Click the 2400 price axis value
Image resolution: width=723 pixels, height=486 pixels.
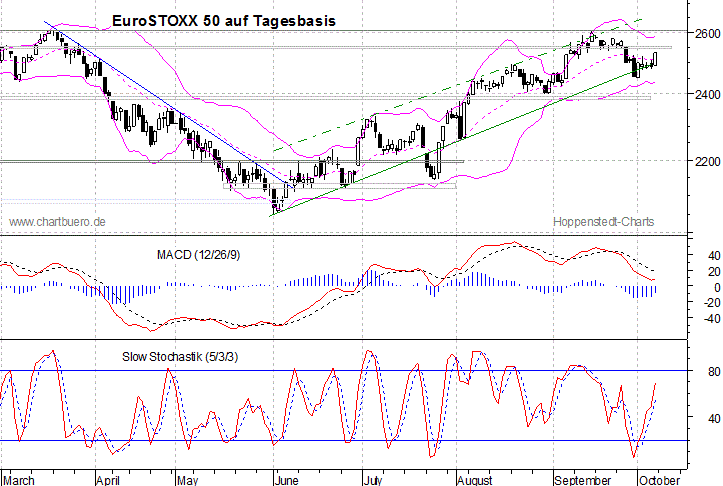707,95
